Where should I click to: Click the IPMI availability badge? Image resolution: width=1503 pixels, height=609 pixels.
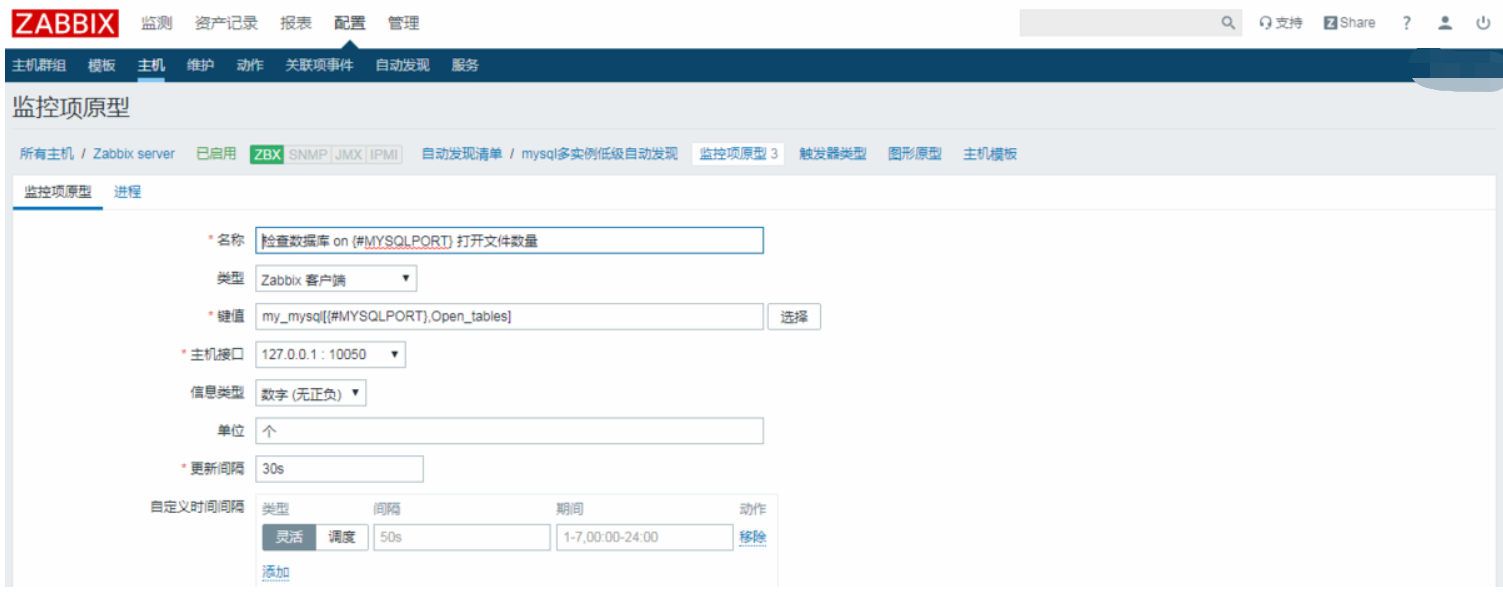[384, 154]
